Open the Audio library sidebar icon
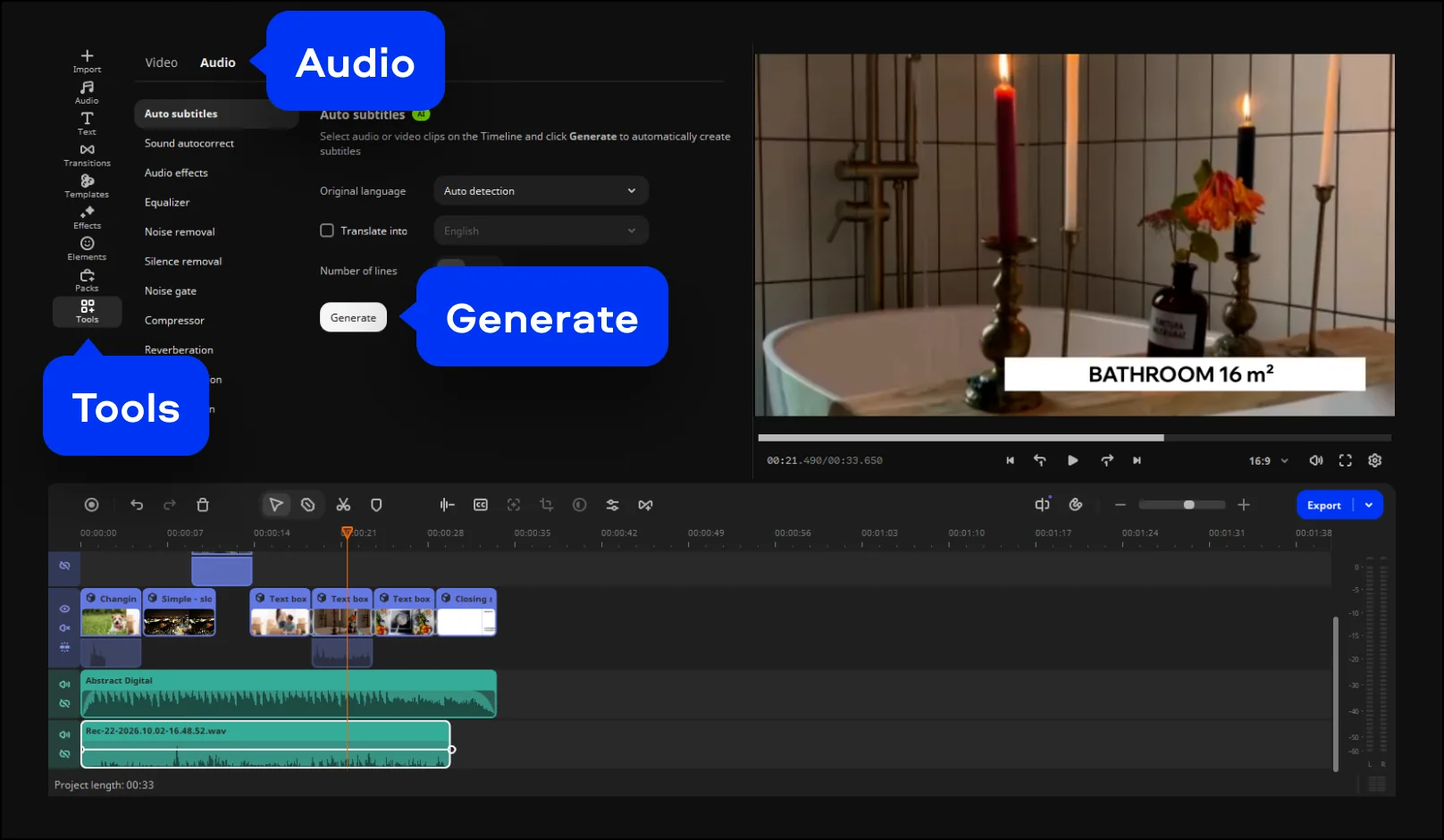 click(87, 92)
